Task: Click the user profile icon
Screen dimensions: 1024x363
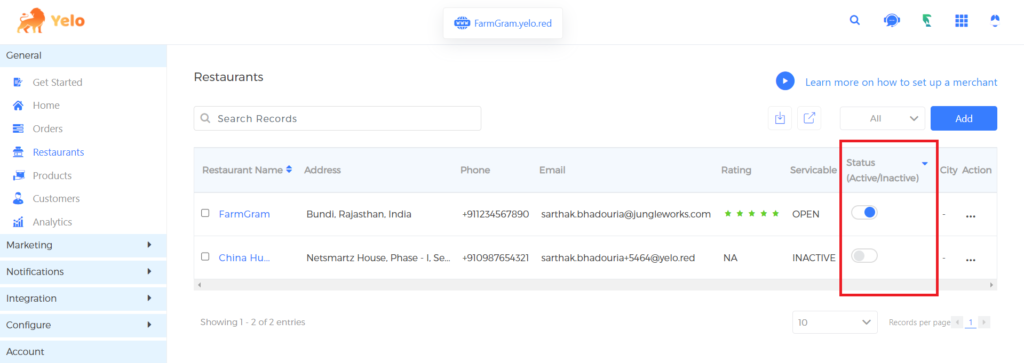Action: (x=995, y=20)
